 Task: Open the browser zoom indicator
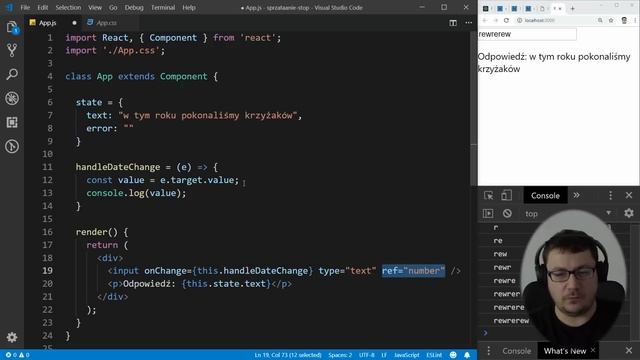[x=600, y=20]
